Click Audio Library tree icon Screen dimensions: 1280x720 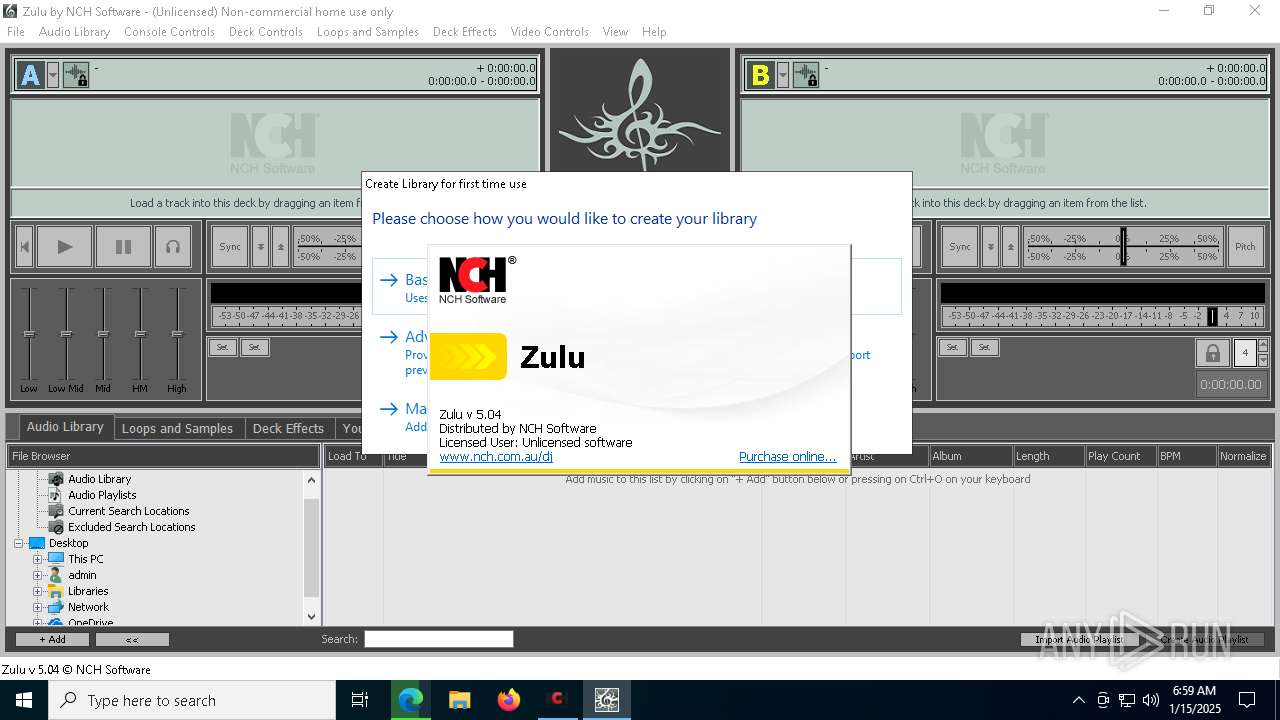tap(56, 479)
